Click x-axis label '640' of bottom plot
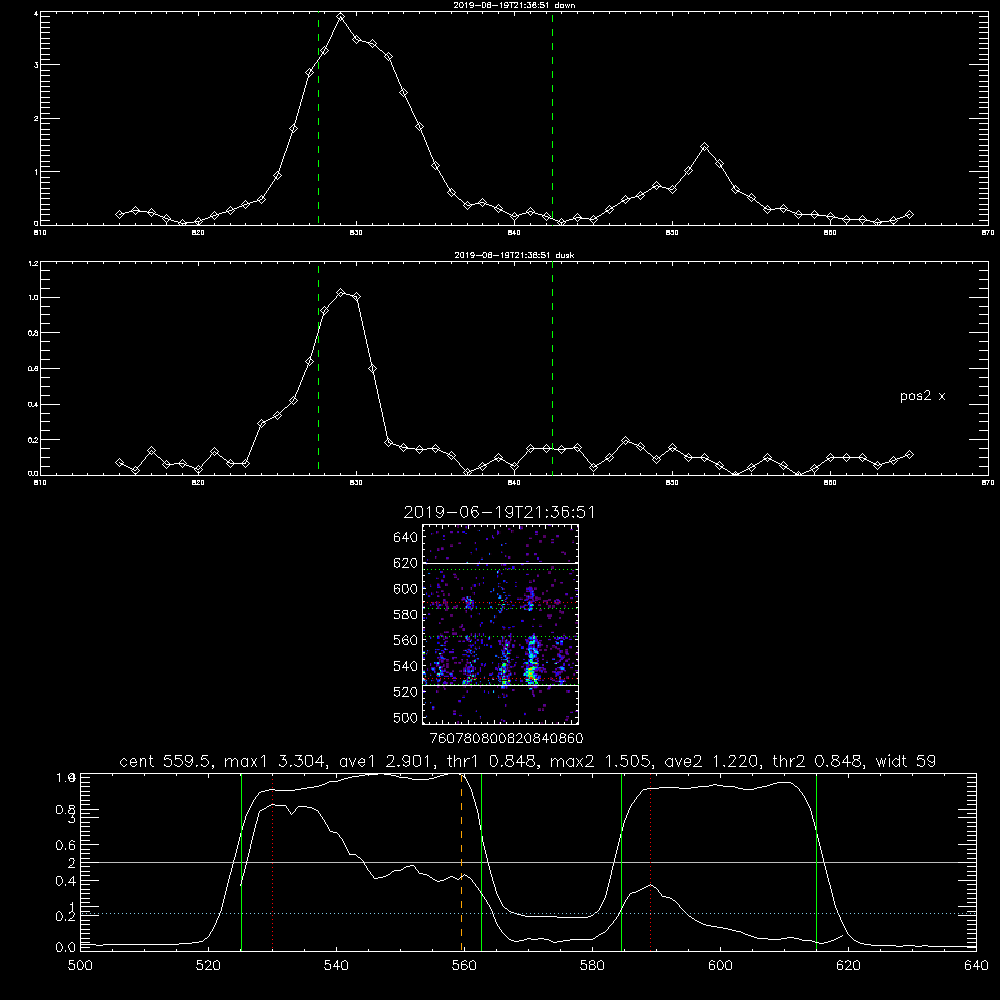Screen dimensions: 1000x1000 pos(976,965)
